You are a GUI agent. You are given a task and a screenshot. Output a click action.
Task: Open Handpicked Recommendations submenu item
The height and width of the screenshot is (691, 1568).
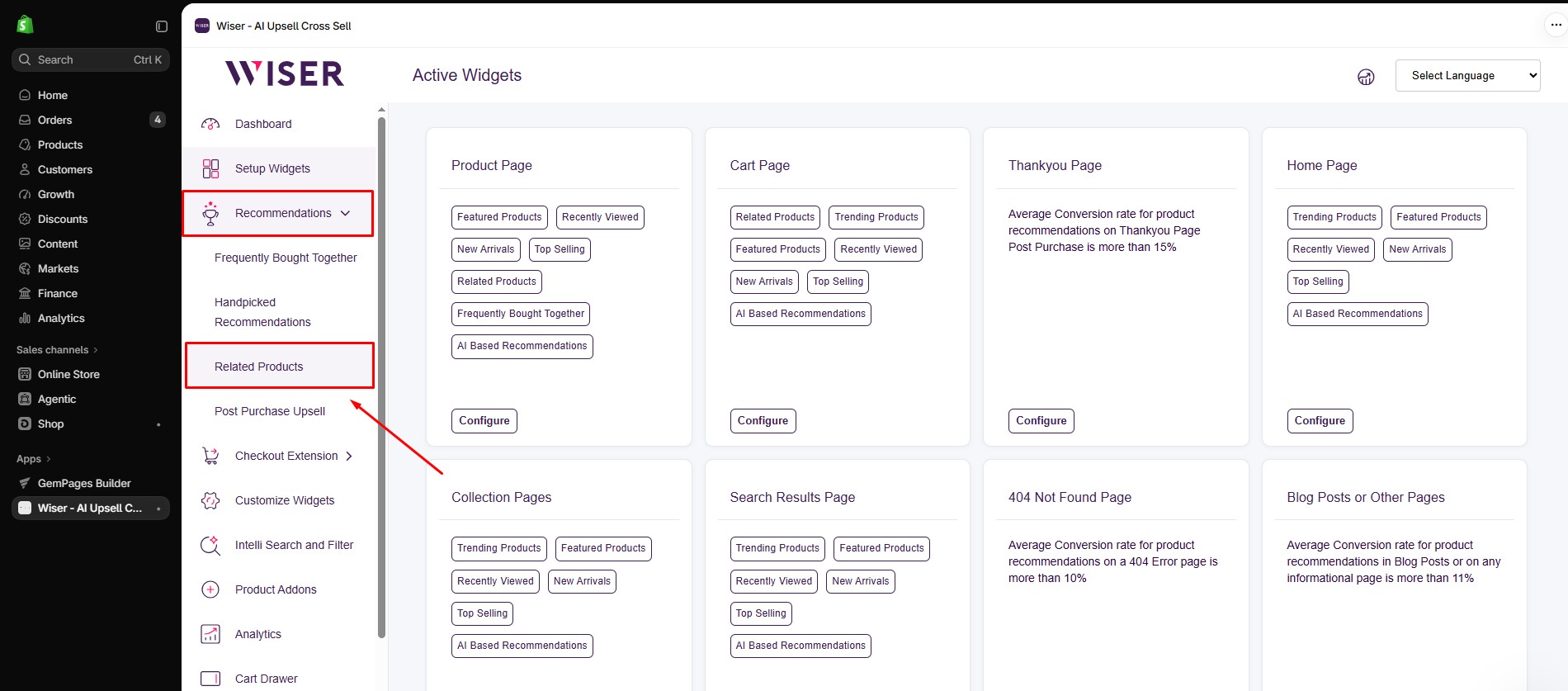[262, 312]
